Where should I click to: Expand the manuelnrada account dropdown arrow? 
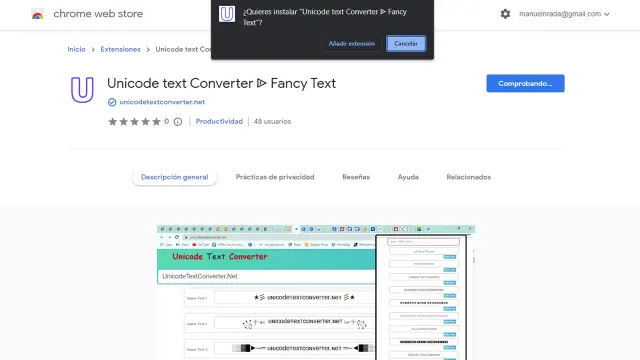[x=607, y=14]
